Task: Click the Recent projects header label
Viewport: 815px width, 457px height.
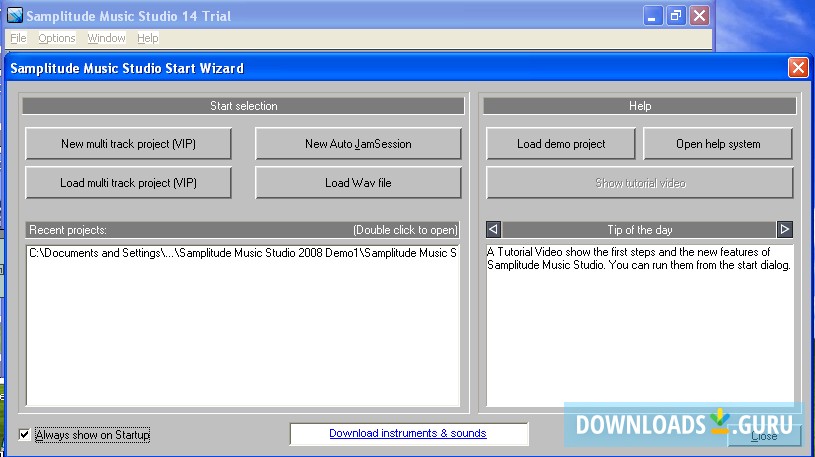Action: 68,230
